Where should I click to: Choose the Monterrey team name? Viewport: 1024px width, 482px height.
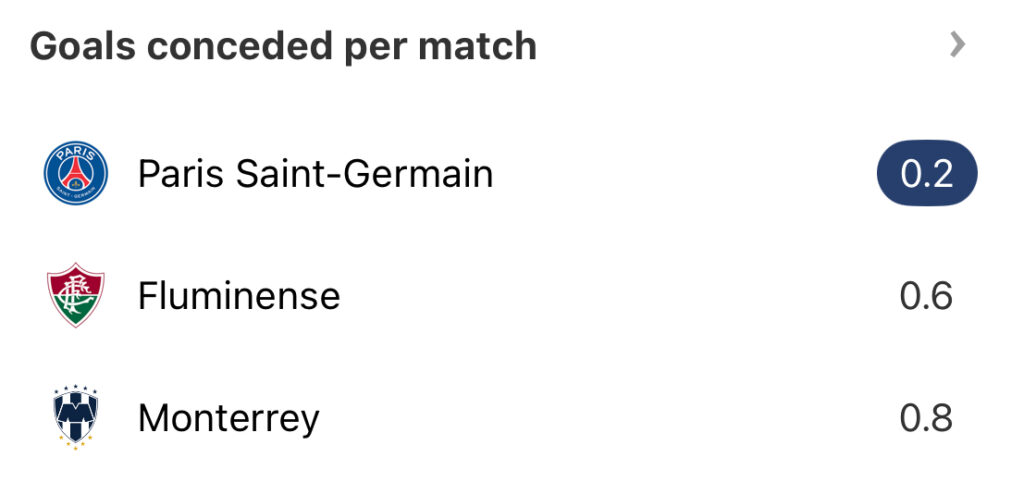pyautogui.click(x=229, y=419)
